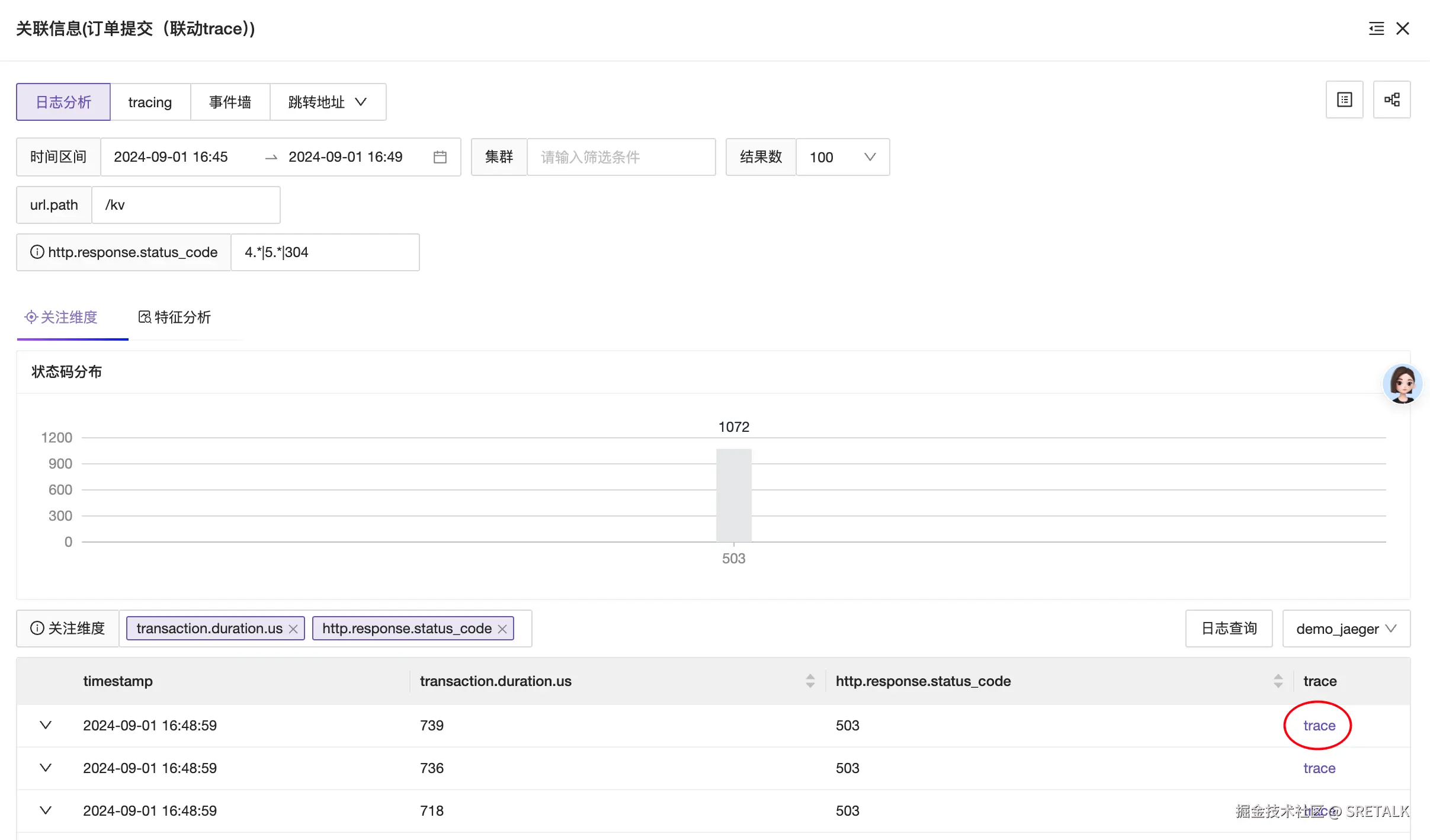1430x840 pixels.
Task: Expand the log row with duration 718
Action: 46,810
